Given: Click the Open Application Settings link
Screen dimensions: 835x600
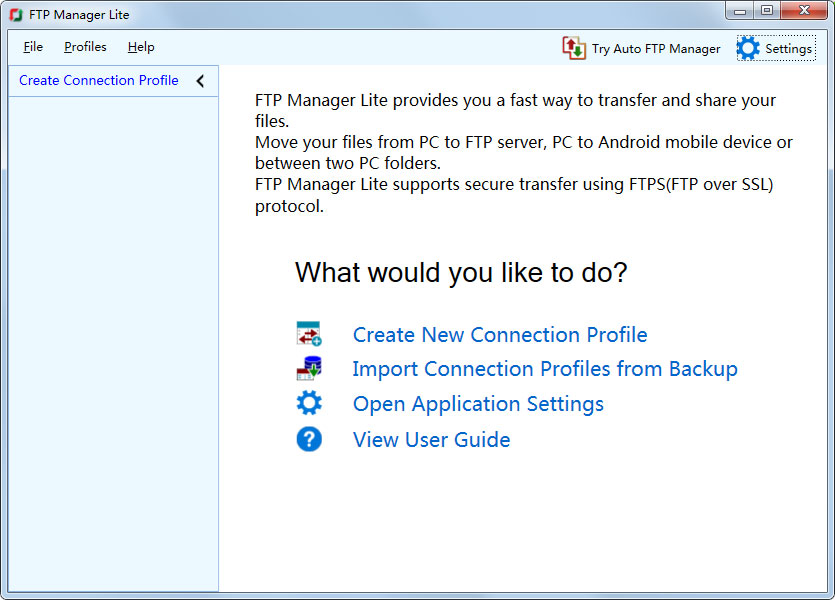Looking at the screenshot, I should pos(478,404).
